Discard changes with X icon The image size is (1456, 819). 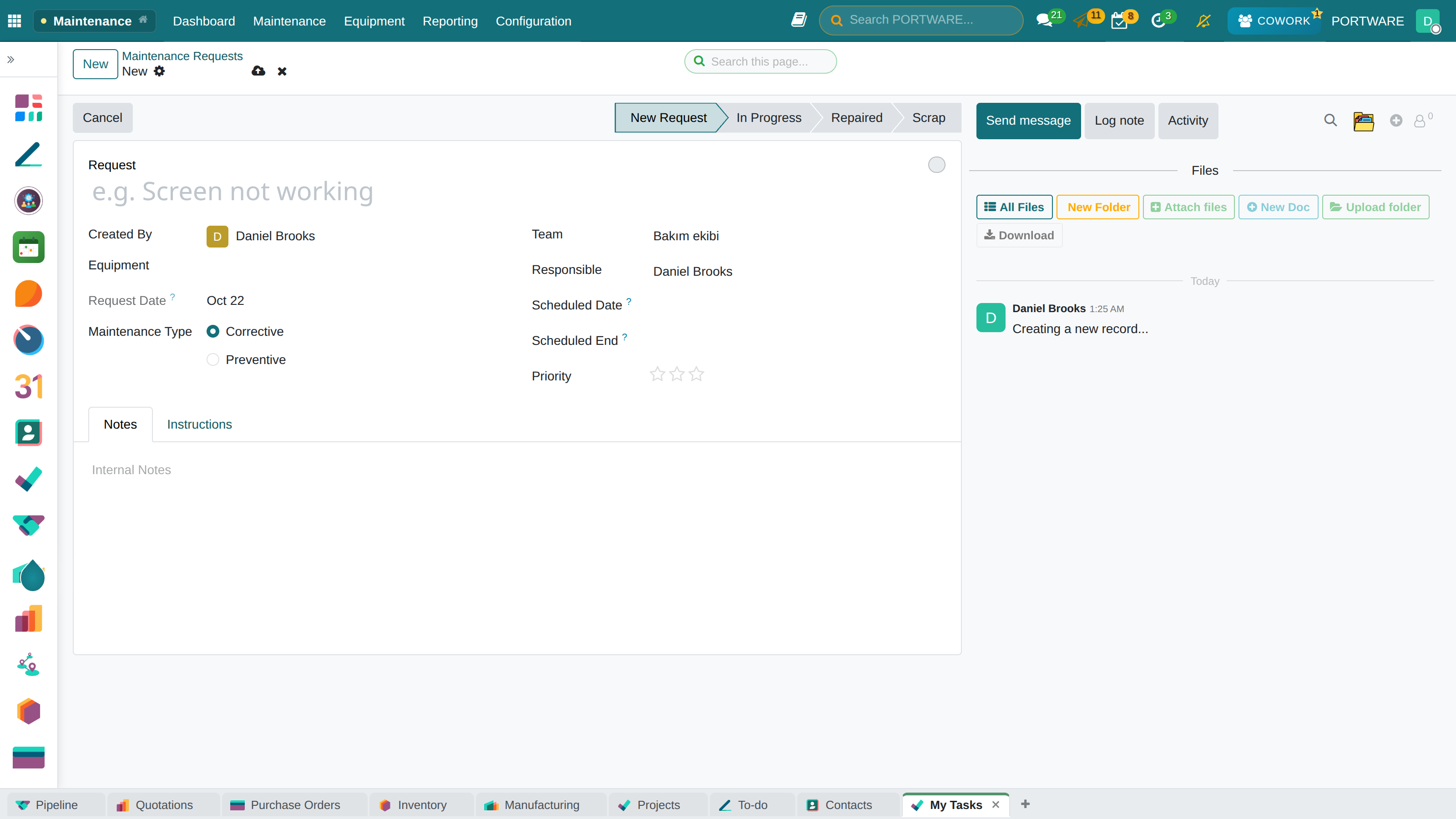pos(282,71)
